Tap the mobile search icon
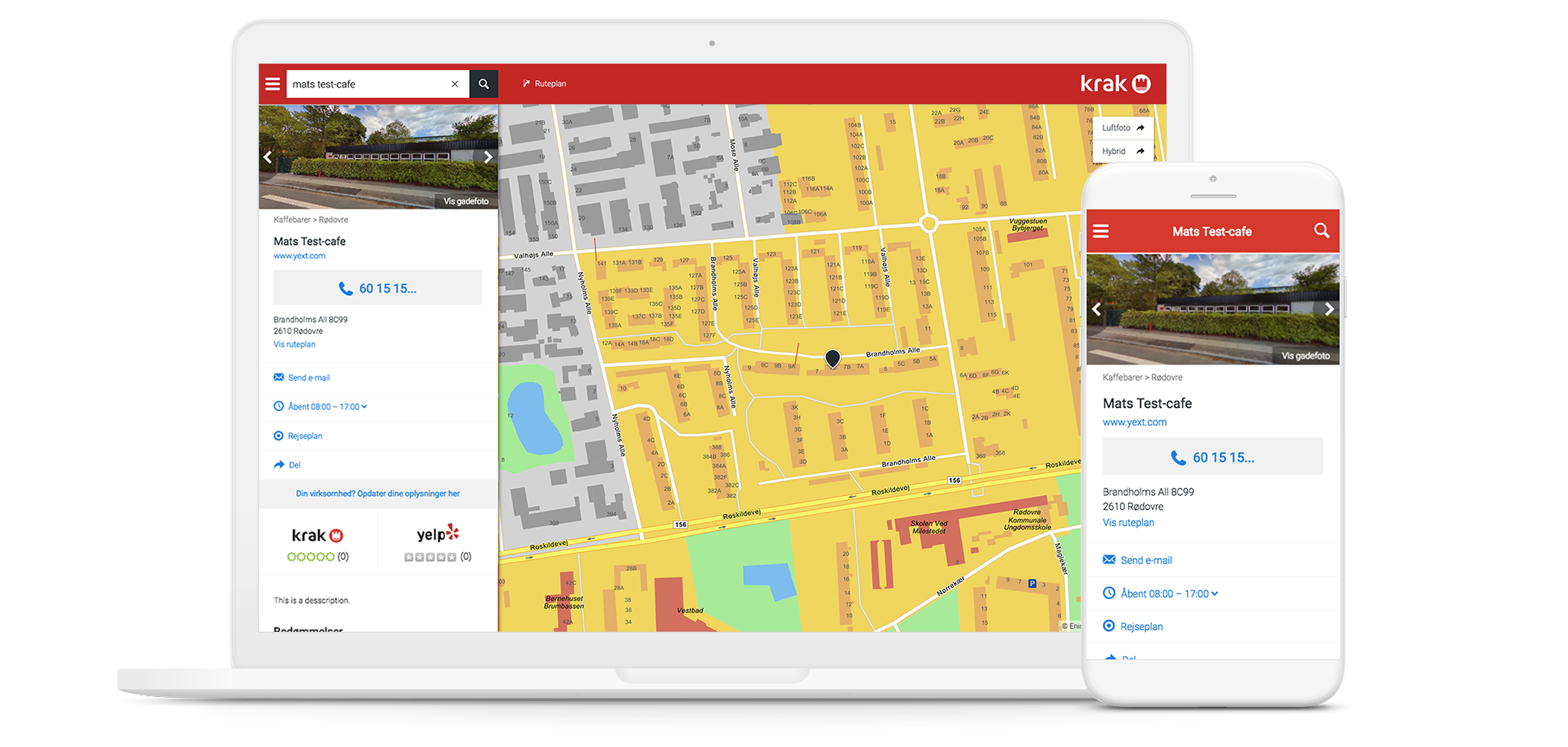1568x747 pixels. point(1321,231)
